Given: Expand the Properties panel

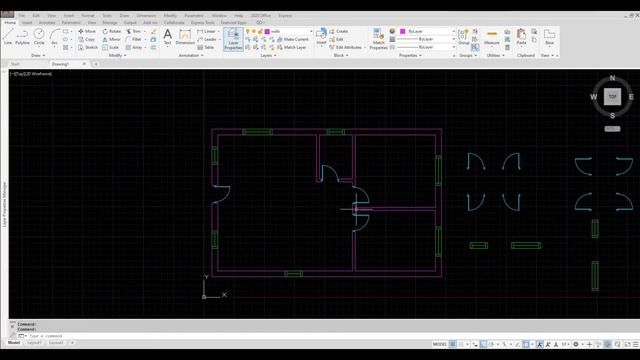Looking at the screenshot, I should click(410, 56).
